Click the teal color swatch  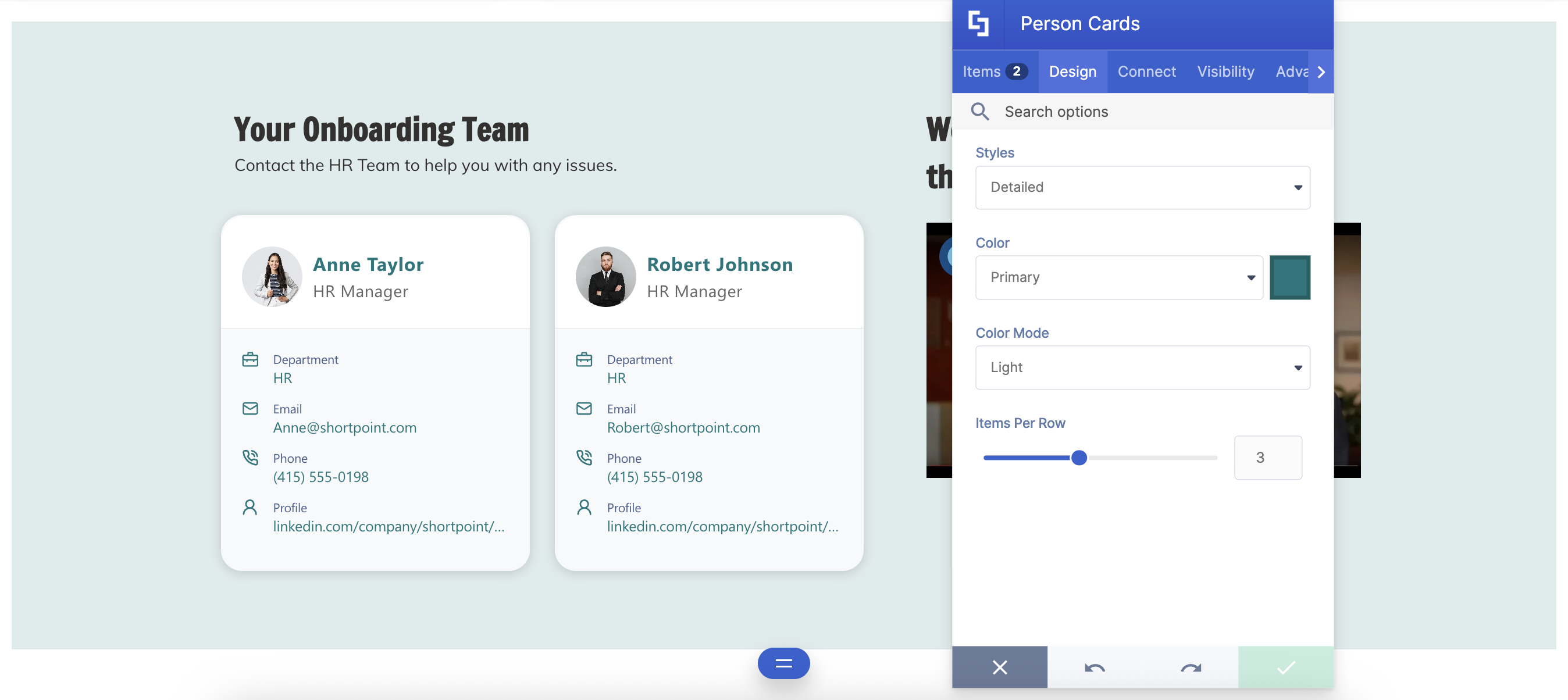tap(1289, 277)
